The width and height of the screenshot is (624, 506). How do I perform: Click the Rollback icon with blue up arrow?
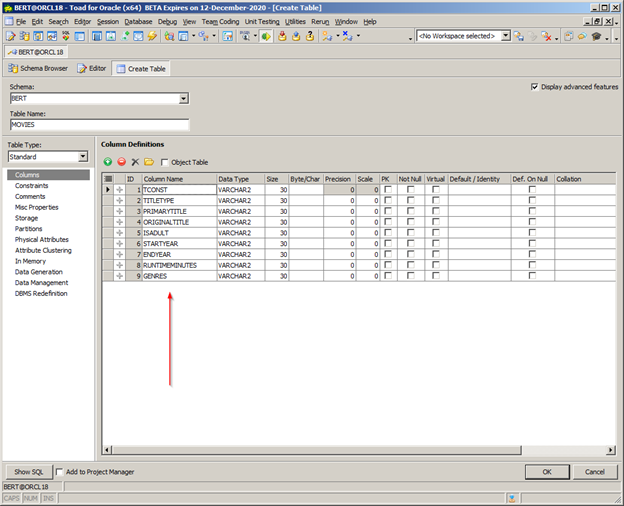click(296, 36)
